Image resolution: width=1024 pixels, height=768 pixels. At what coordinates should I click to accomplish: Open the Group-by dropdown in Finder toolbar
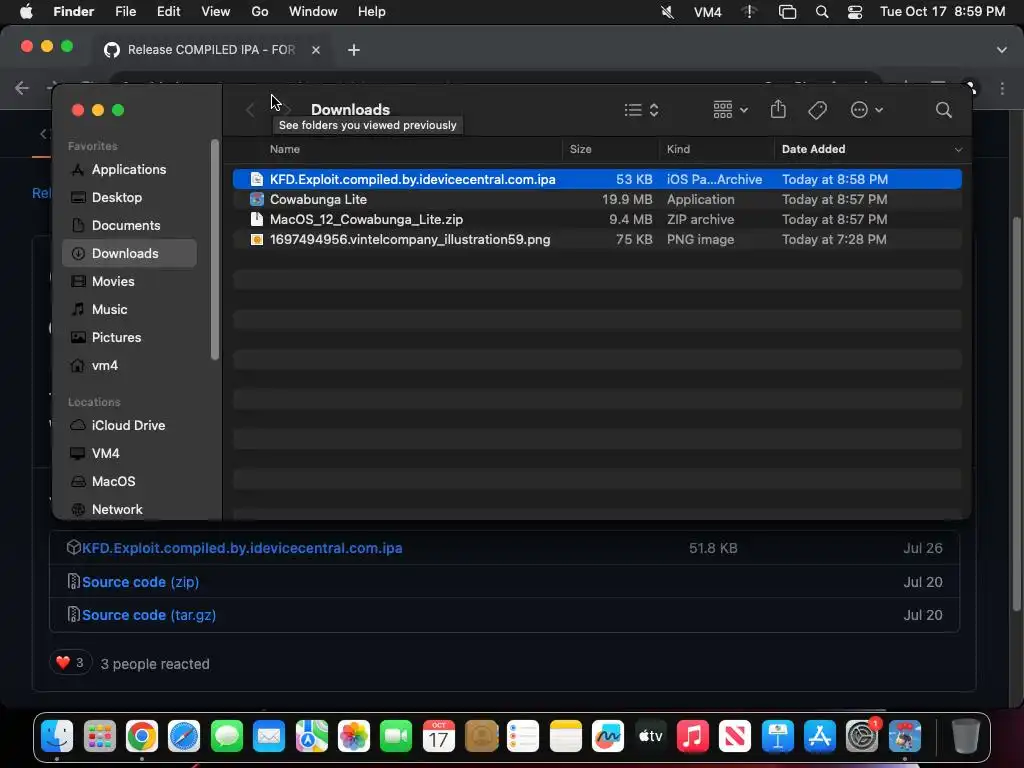pos(730,110)
